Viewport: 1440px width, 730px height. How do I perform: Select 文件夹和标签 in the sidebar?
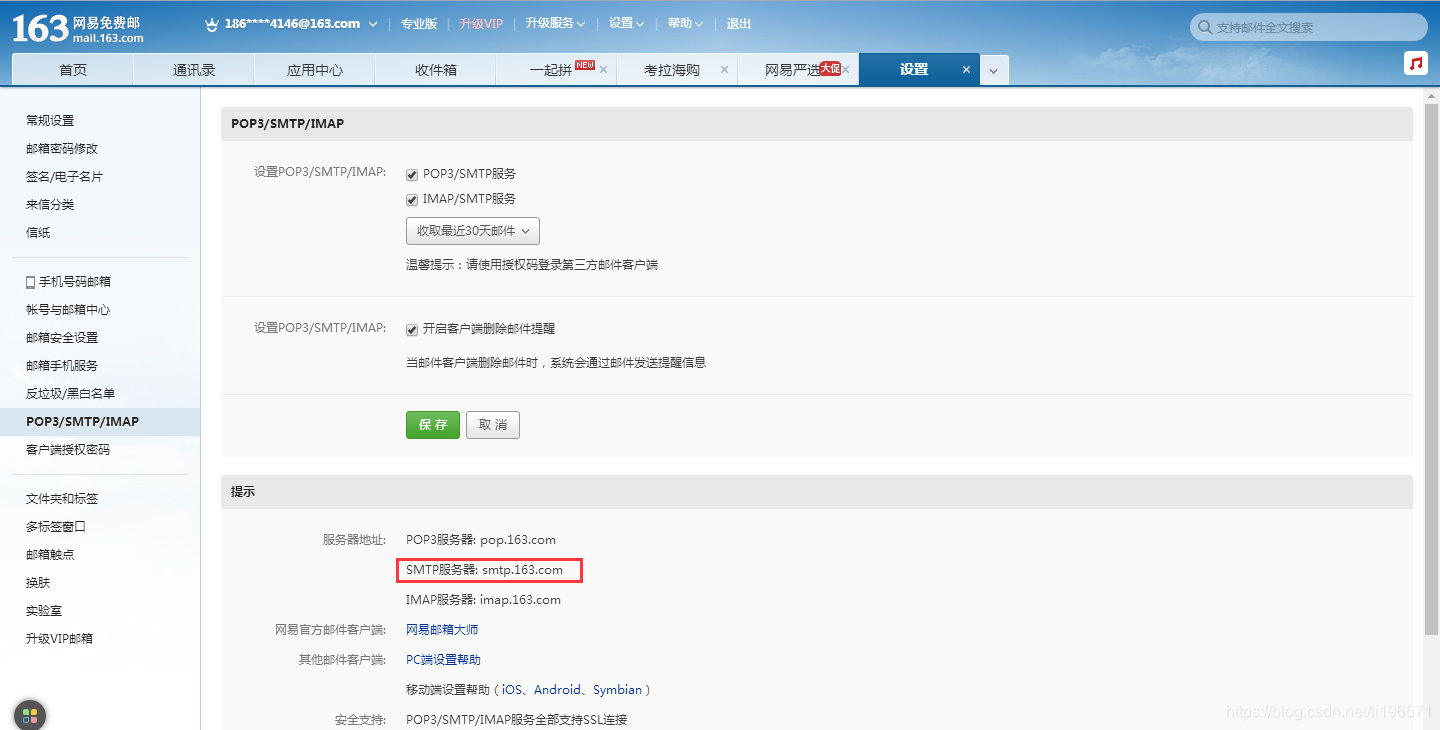[62, 499]
